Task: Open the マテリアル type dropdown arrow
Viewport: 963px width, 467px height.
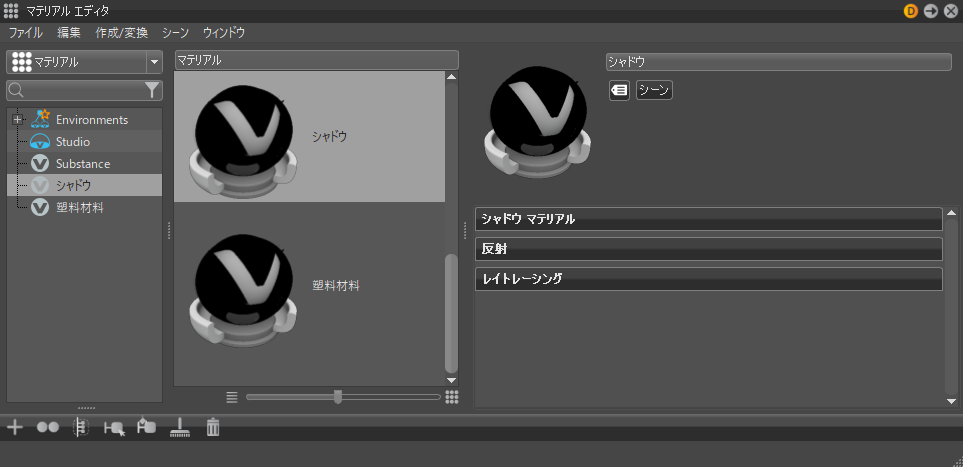Action: tap(154, 62)
